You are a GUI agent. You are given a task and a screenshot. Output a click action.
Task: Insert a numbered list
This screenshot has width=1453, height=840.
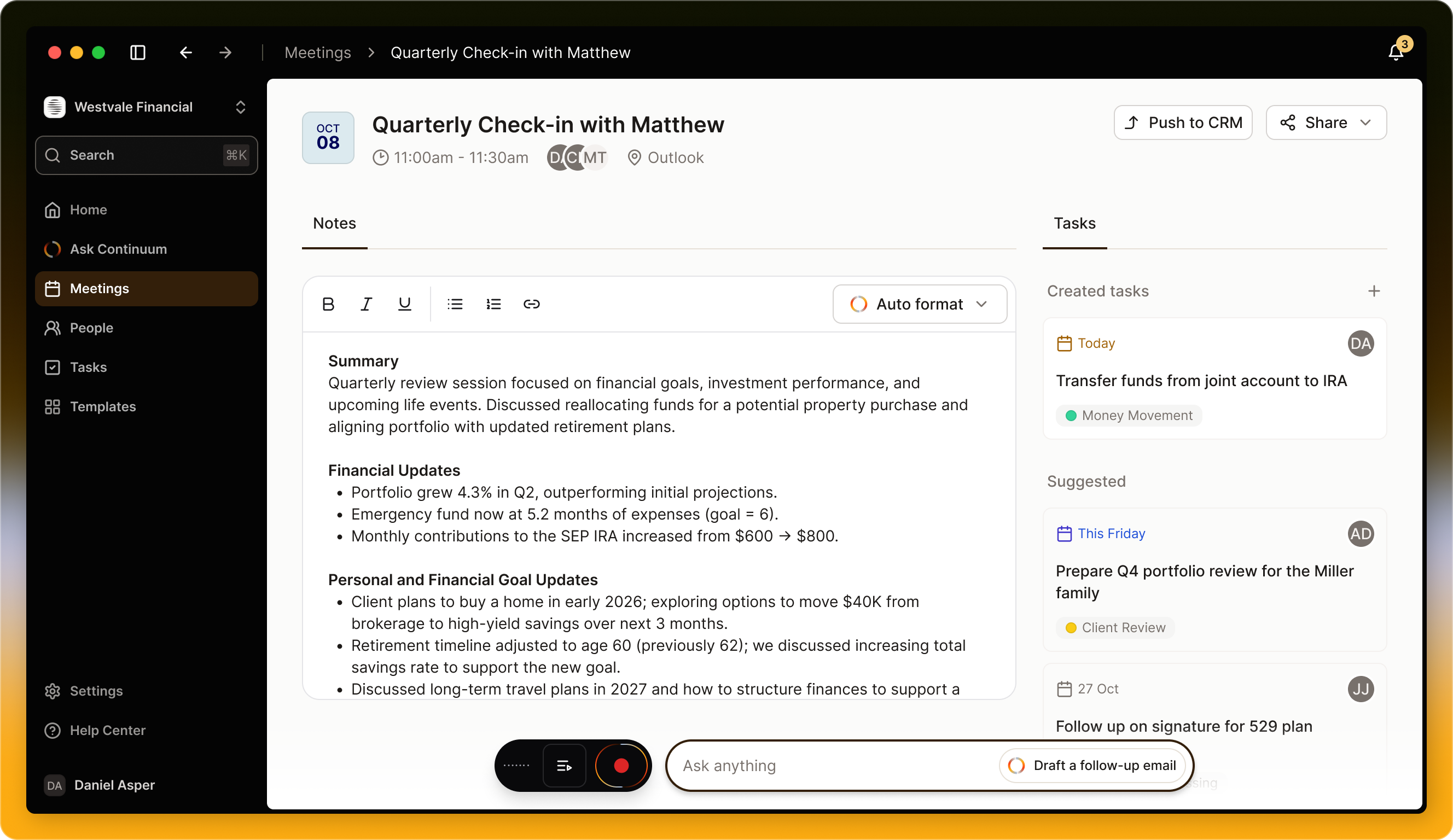click(493, 304)
